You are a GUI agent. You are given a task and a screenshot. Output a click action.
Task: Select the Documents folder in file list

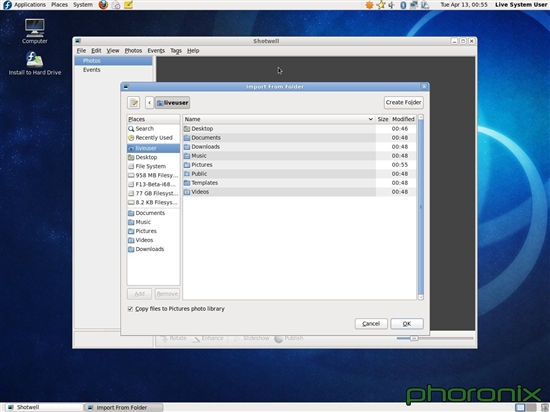point(300,138)
